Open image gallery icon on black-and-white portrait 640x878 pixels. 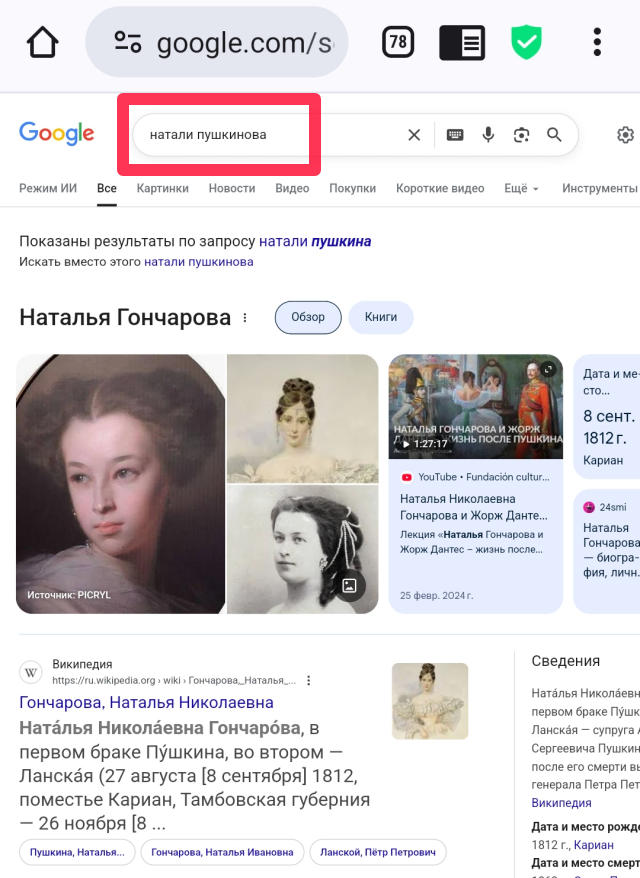pos(349,586)
